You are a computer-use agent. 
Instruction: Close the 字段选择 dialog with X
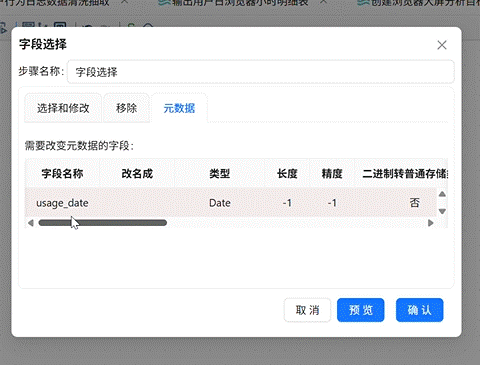442,45
